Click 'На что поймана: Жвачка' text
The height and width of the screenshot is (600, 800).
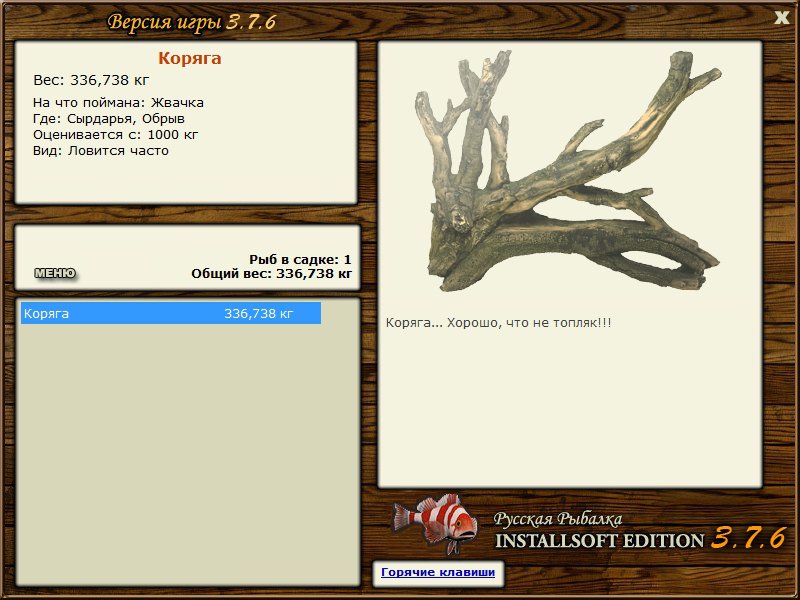118,103
